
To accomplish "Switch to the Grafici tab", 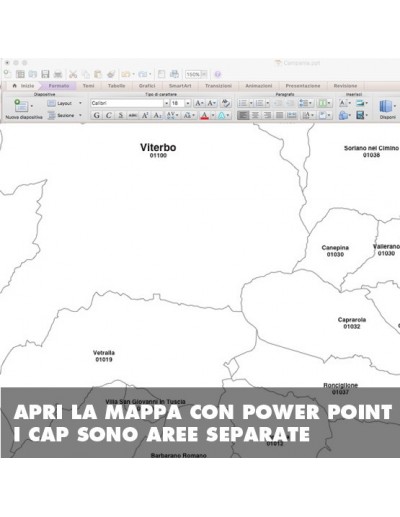I will pos(147,86).
